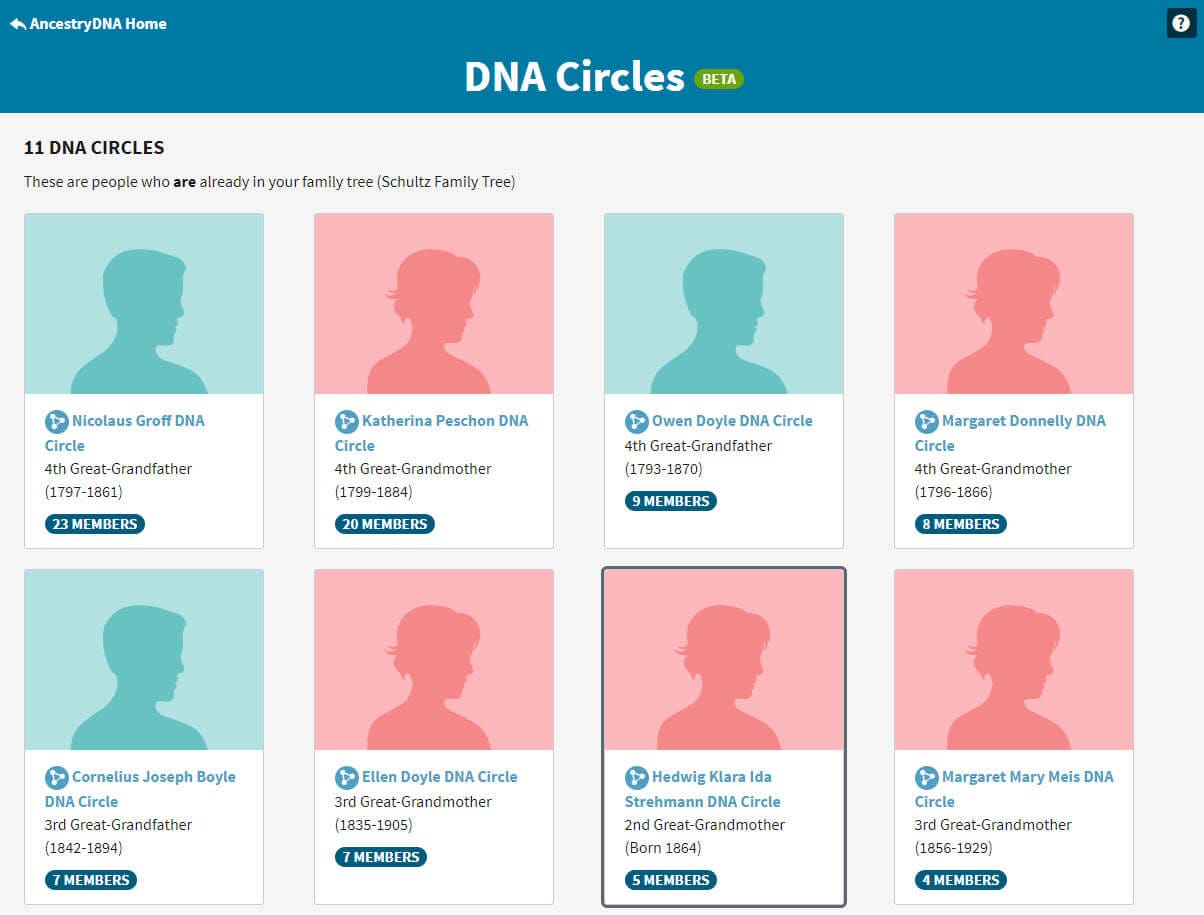This screenshot has height=915, width=1204.
Task: Click the 5 MEMBERS badge for Hedwig Strehmann
Action: coord(671,880)
